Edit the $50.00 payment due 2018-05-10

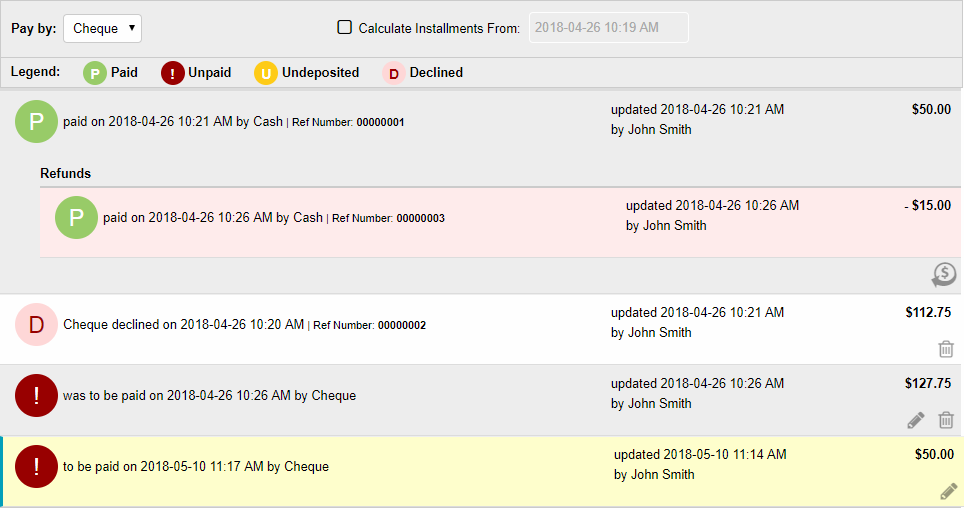(949, 491)
